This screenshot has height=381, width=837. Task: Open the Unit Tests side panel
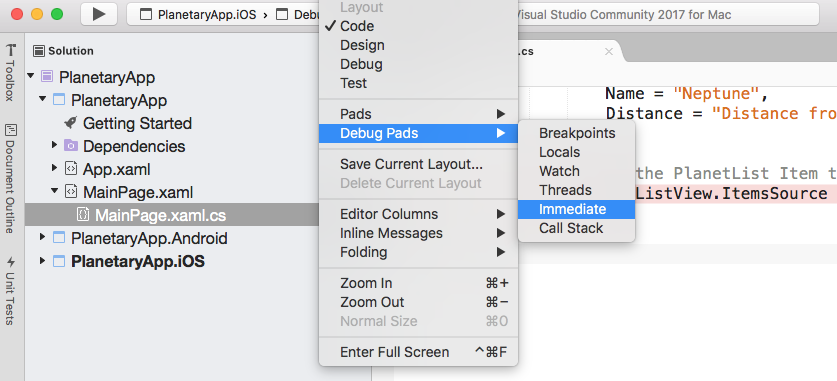tap(10, 291)
